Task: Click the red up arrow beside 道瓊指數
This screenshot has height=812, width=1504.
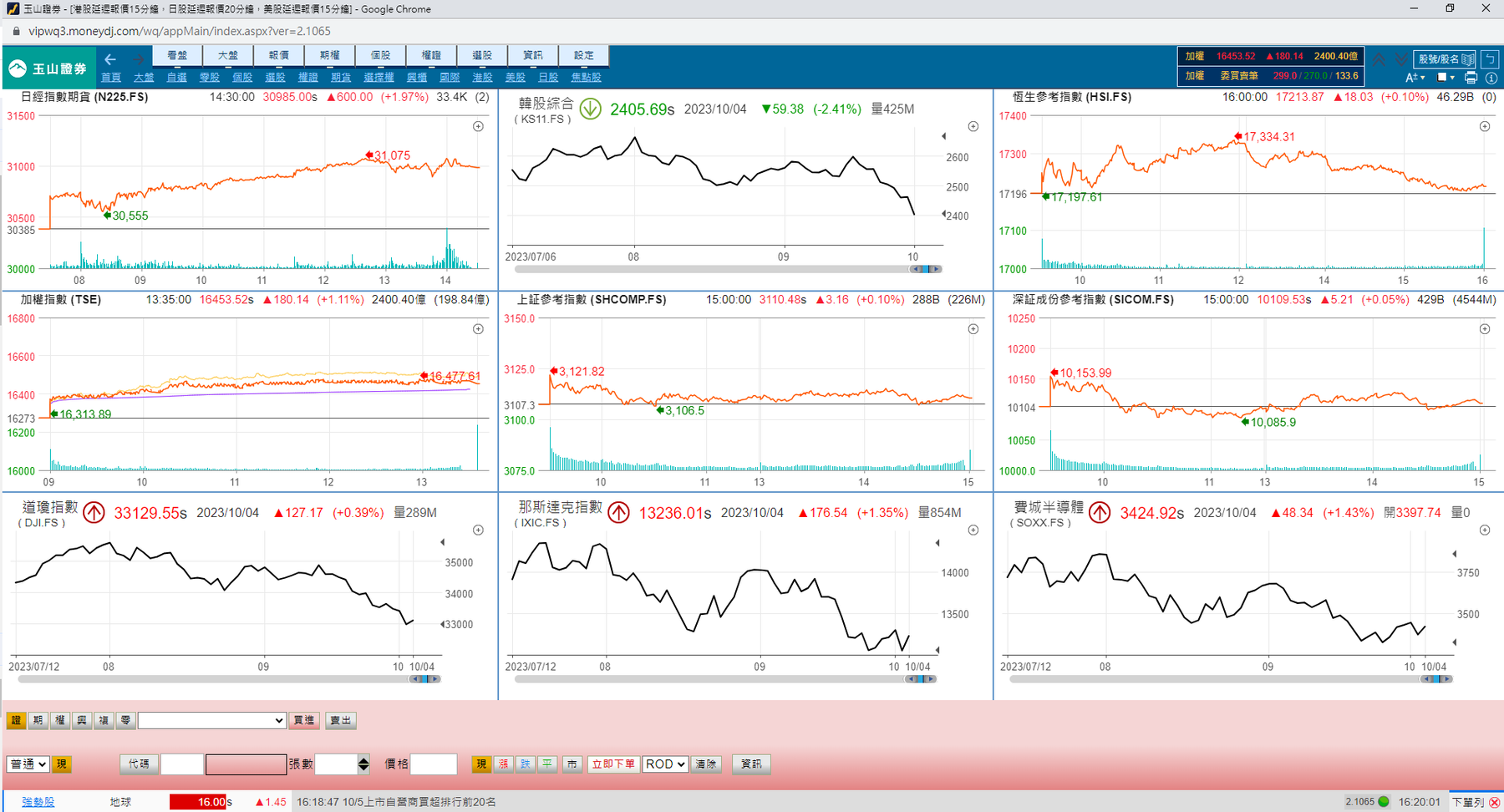Action: coord(94,512)
